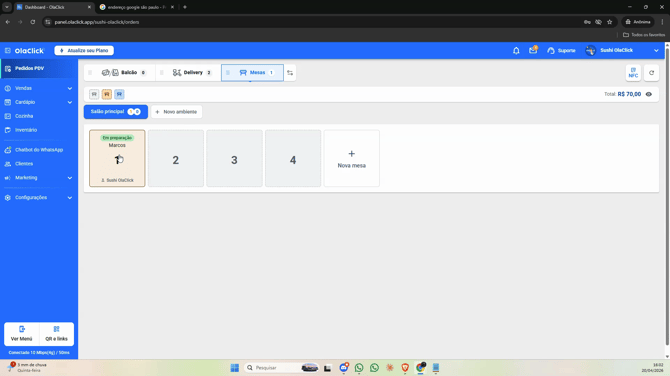This screenshot has width=670, height=376.
Task: Click the Cardápio icon in the sidebar
Action: pyautogui.click(x=8, y=102)
